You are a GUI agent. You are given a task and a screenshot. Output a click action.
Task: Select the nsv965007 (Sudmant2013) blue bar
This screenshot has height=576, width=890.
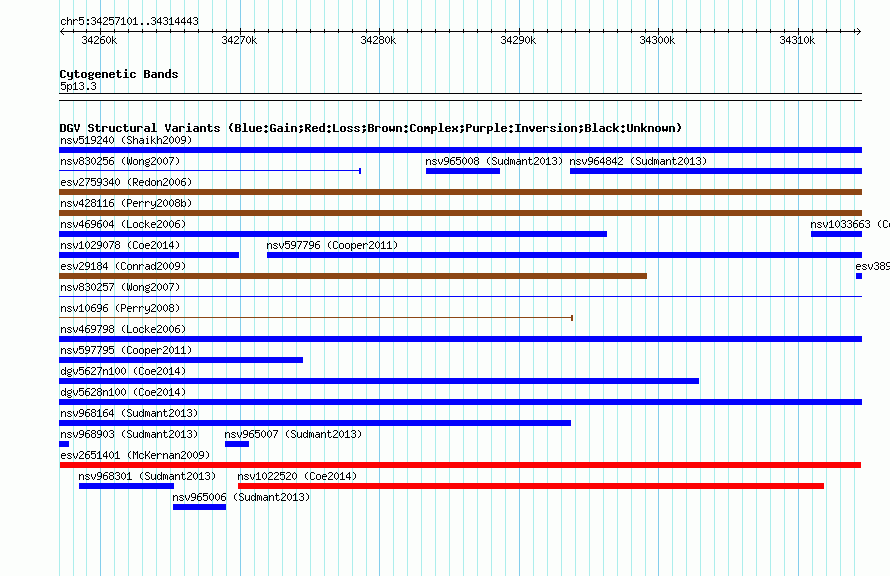[x=237, y=444]
